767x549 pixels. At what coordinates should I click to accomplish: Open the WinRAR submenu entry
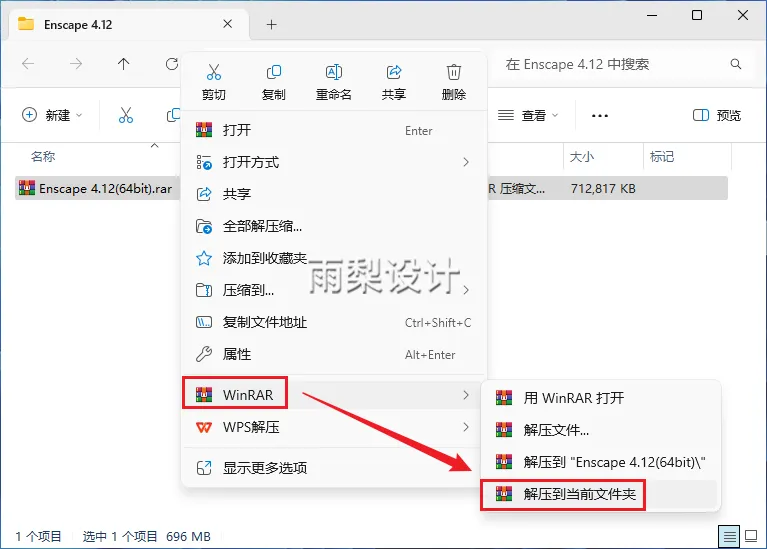click(x=334, y=394)
